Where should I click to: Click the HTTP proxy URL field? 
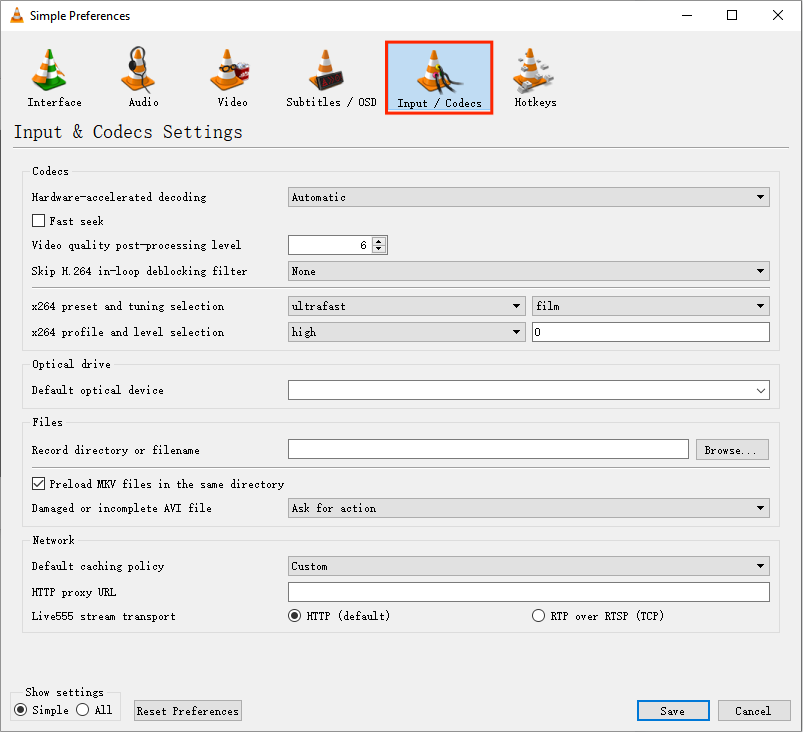[x=529, y=592]
